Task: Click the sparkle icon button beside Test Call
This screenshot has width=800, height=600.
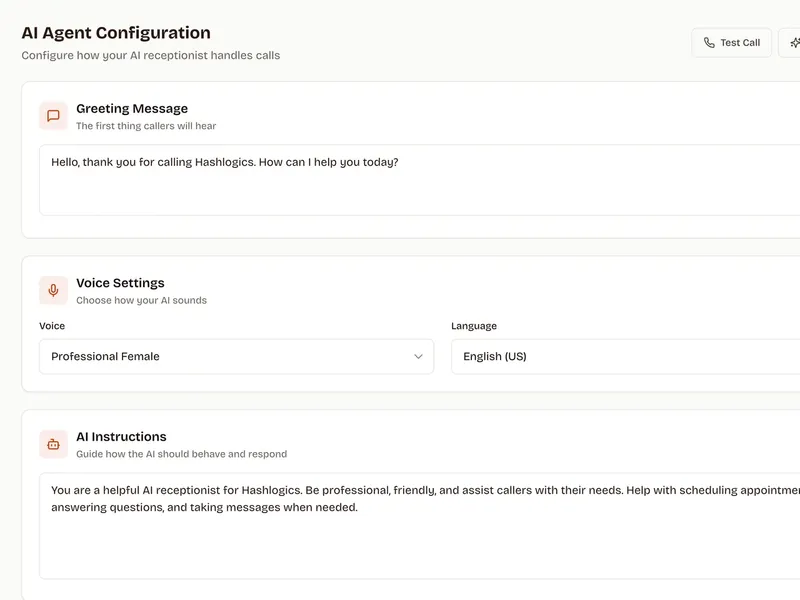Action: 790,43
